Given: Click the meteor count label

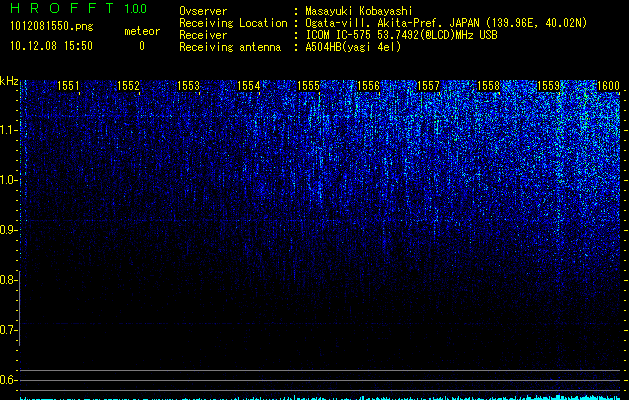Looking at the screenshot, I should [142, 31].
